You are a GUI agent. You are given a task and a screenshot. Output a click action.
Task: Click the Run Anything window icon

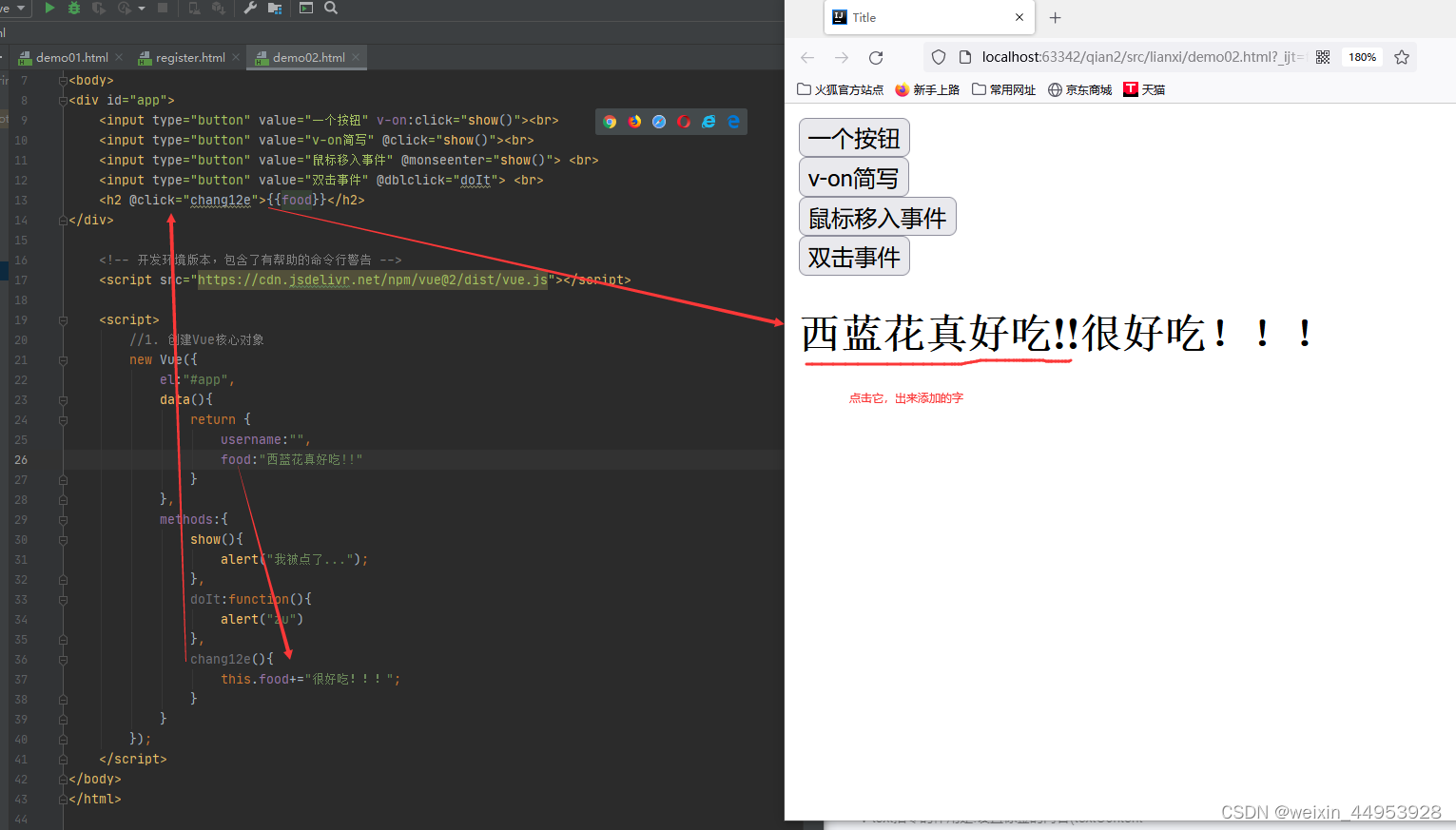[x=306, y=8]
